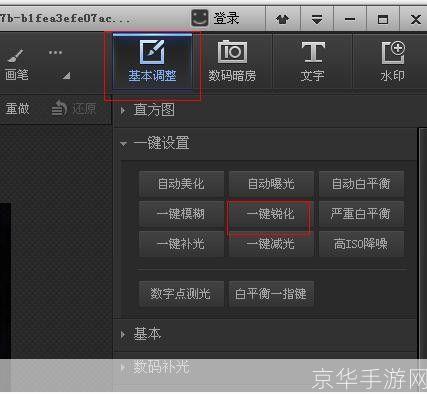Open the three-dots more tools menu

coord(55,52)
